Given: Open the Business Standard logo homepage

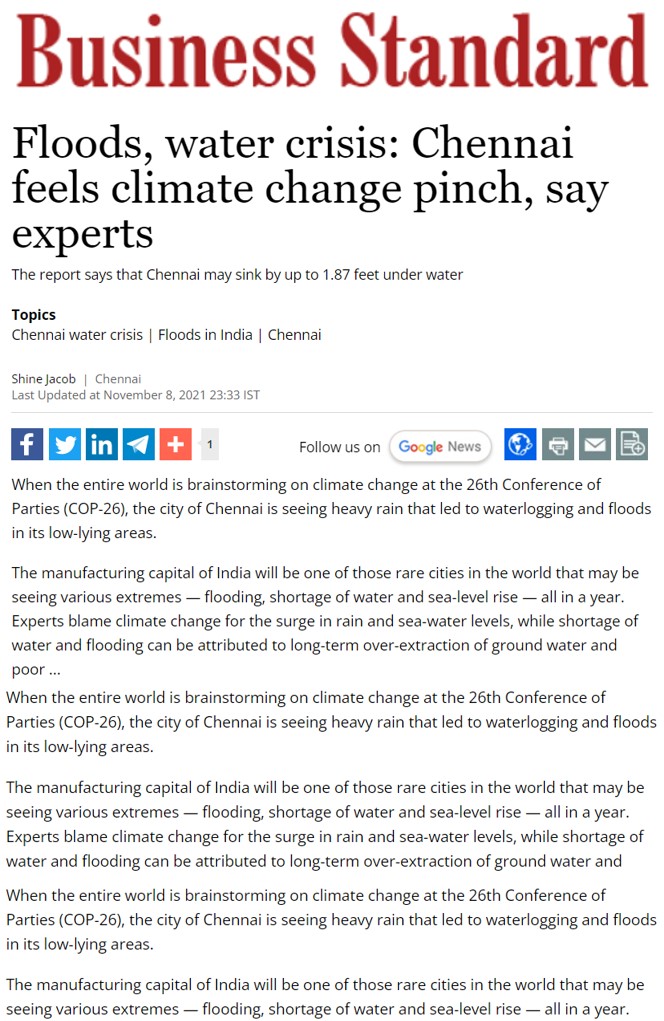Looking at the screenshot, I should pyautogui.click(x=333, y=51).
